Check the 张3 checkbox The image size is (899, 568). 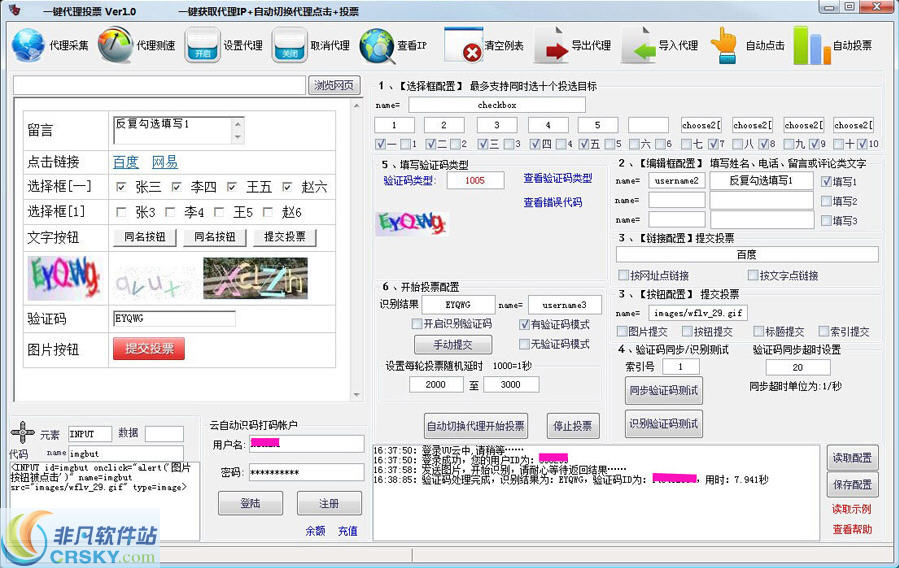(121, 212)
